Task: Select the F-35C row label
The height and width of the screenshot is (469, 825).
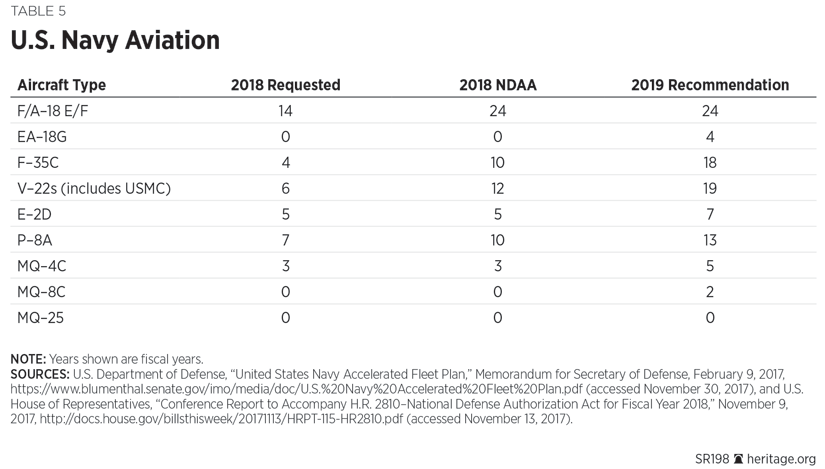Action: (41, 162)
